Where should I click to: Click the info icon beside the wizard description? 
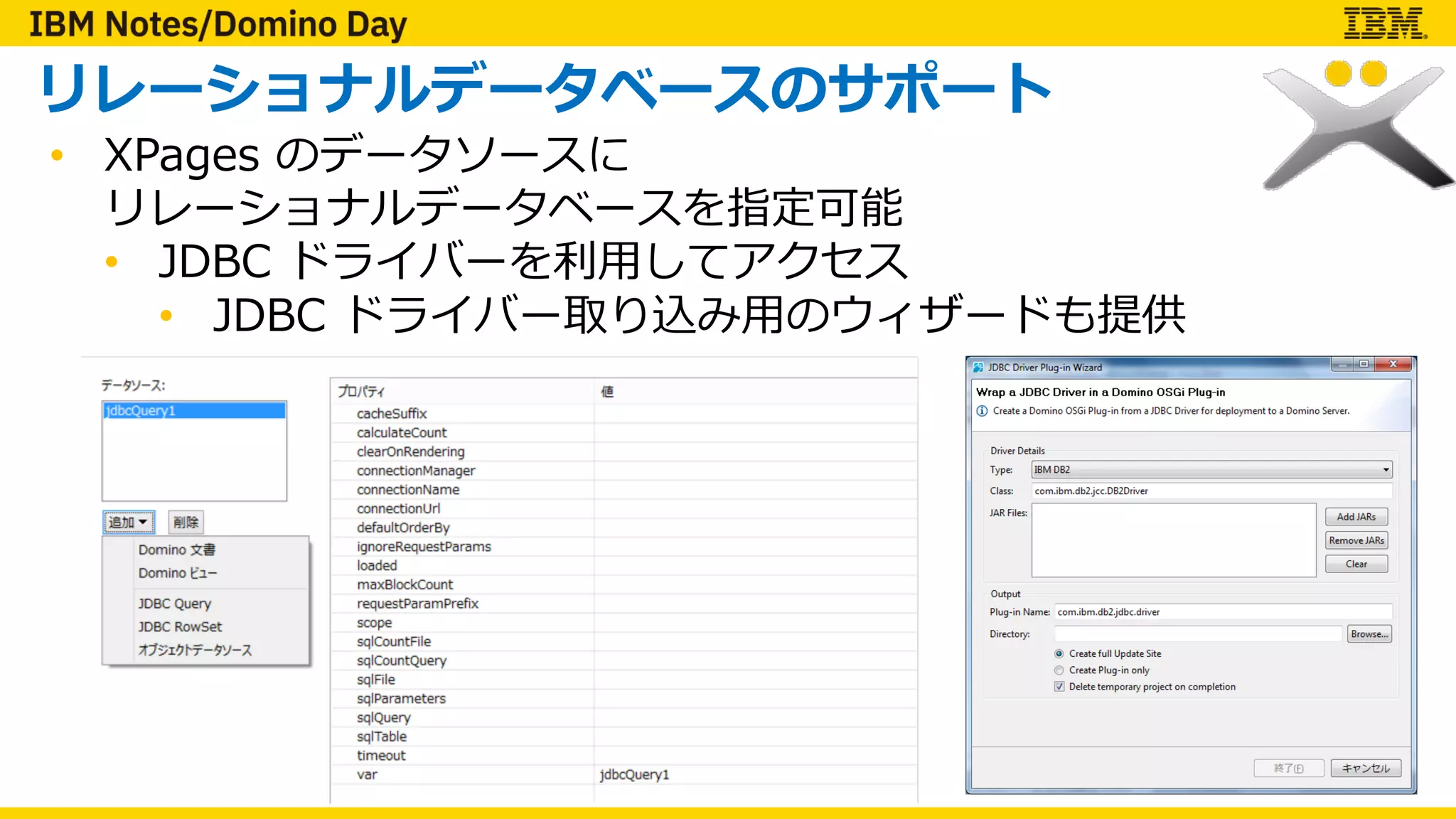tap(982, 411)
